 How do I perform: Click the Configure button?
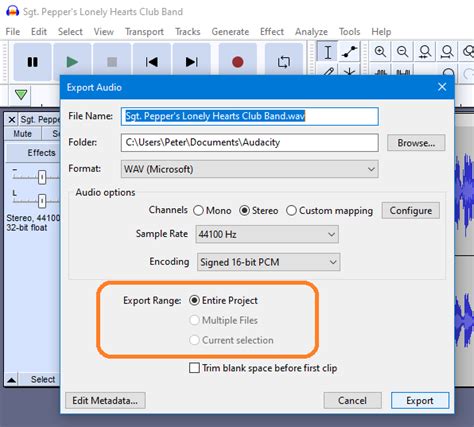pos(411,211)
